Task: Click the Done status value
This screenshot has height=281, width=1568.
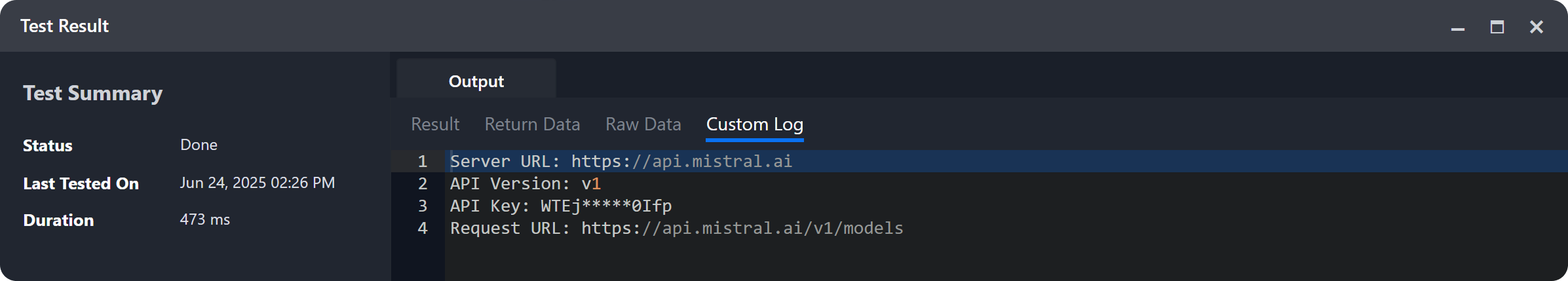Action: [x=199, y=145]
